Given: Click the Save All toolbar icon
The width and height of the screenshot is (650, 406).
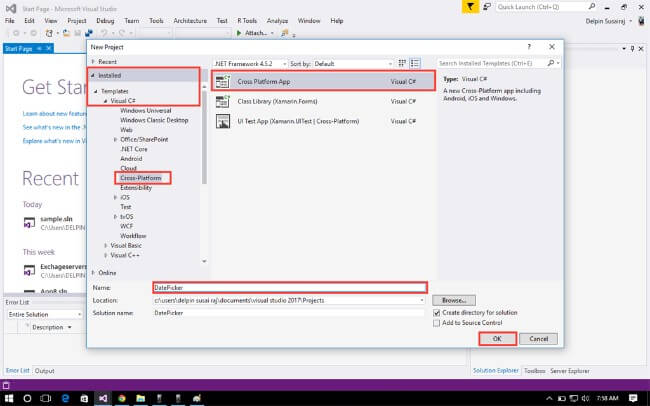Looking at the screenshot, I should tap(89, 33).
